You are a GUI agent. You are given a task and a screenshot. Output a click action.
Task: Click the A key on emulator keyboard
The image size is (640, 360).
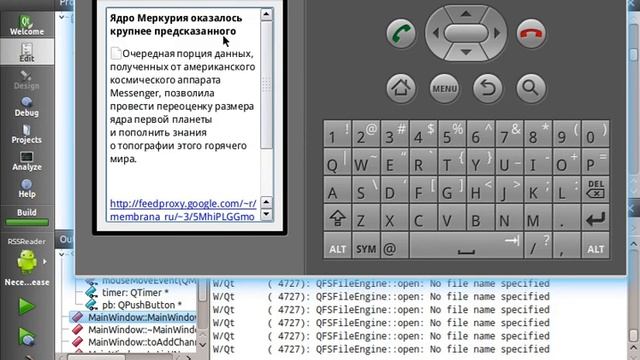337,189
